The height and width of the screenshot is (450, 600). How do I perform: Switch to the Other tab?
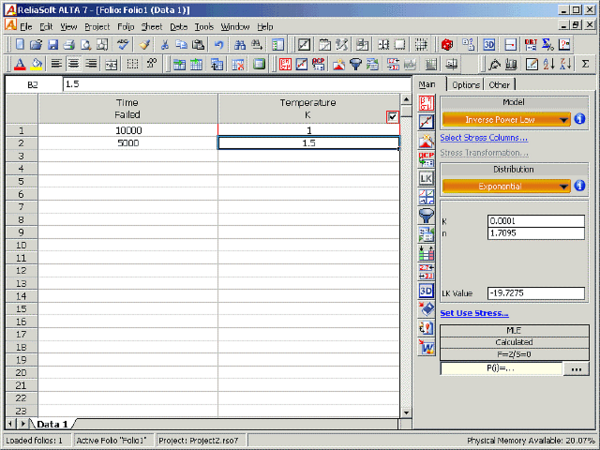point(499,85)
